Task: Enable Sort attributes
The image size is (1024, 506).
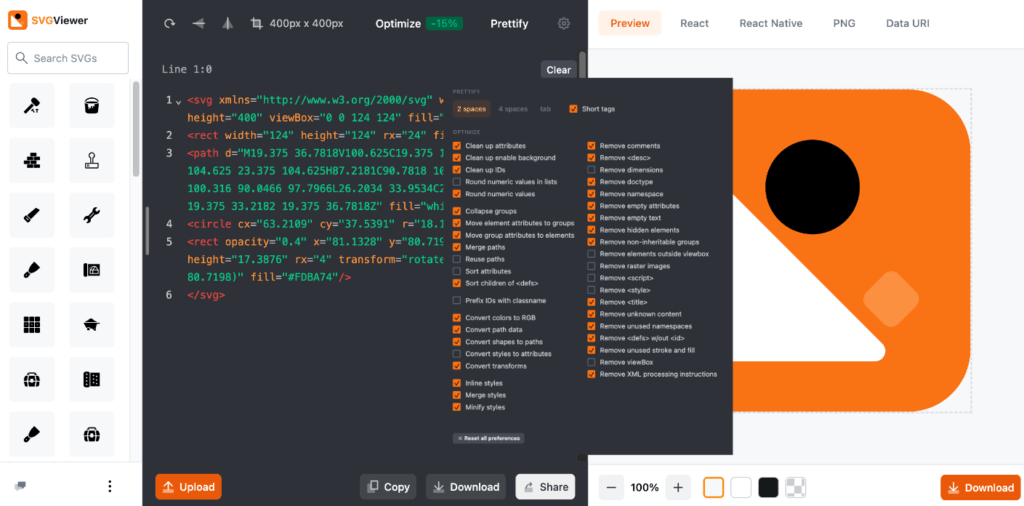Action: 456,271
